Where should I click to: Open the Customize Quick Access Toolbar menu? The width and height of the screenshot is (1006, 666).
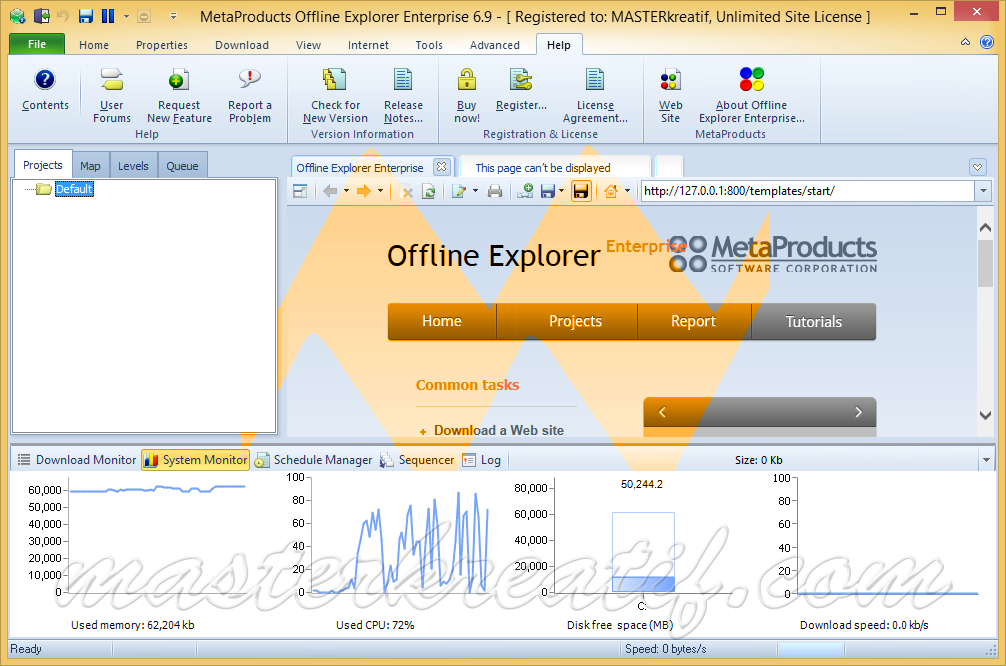(x=173, y=16)
